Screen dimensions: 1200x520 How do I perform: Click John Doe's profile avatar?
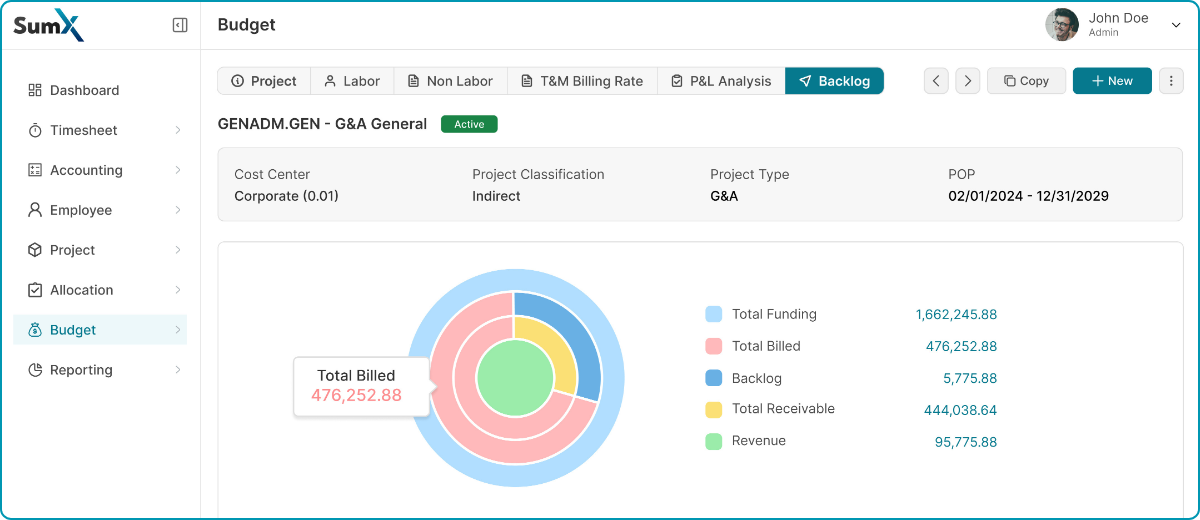click(1062, 25)
